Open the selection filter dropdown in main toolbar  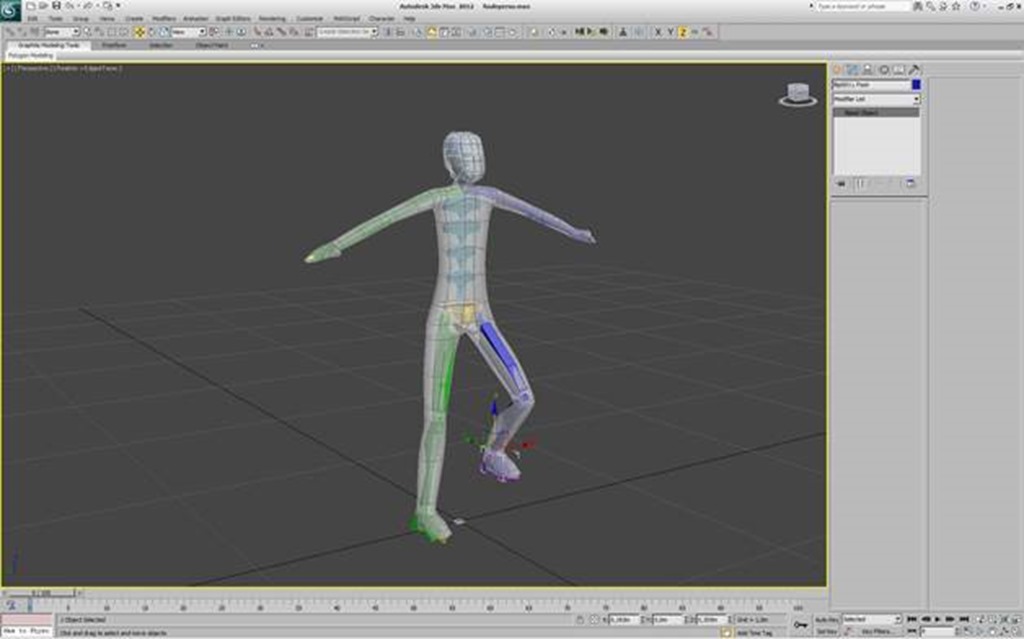pos(60,32)
